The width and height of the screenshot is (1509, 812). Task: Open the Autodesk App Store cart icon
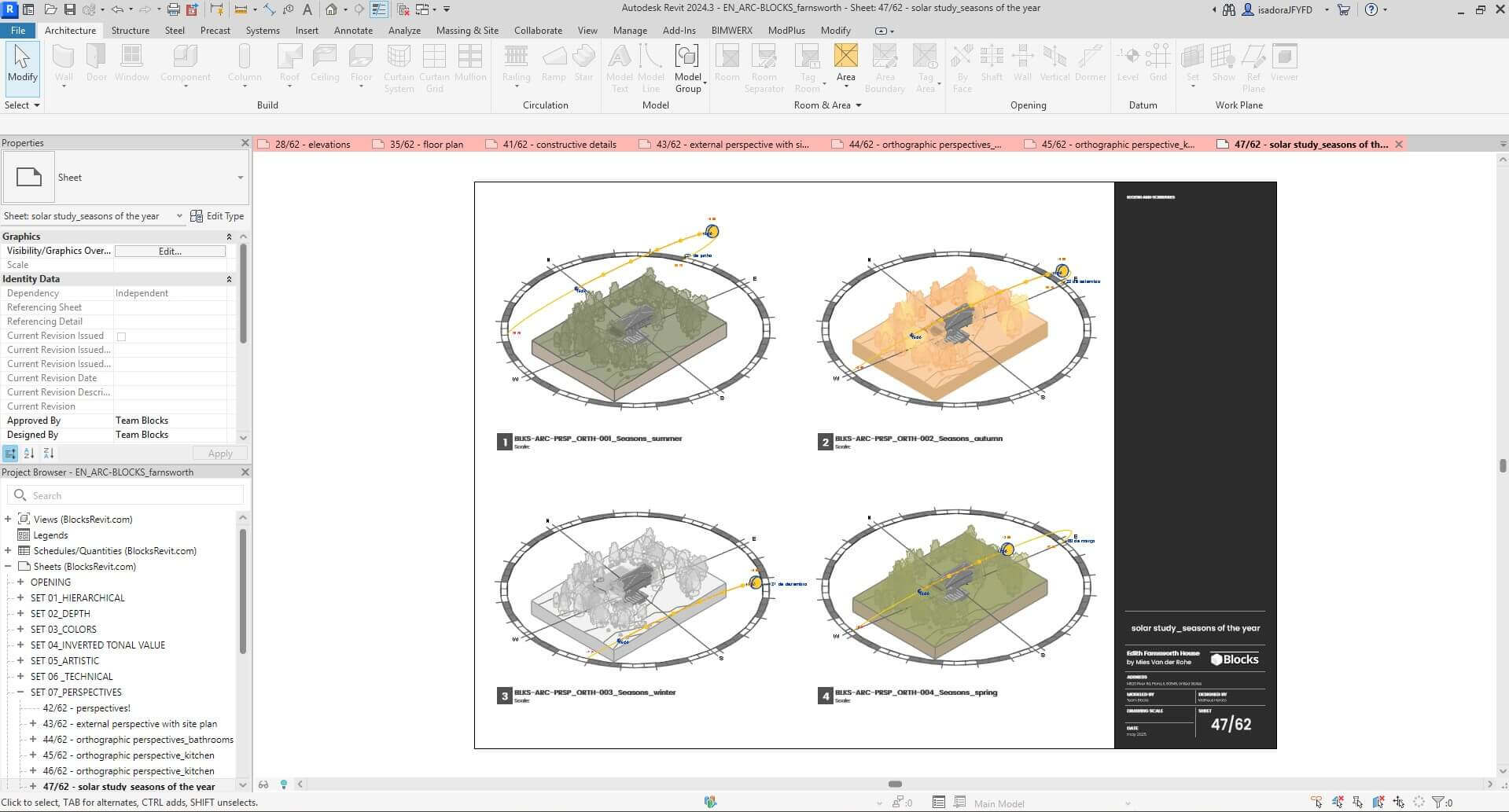pos(1343,9)
